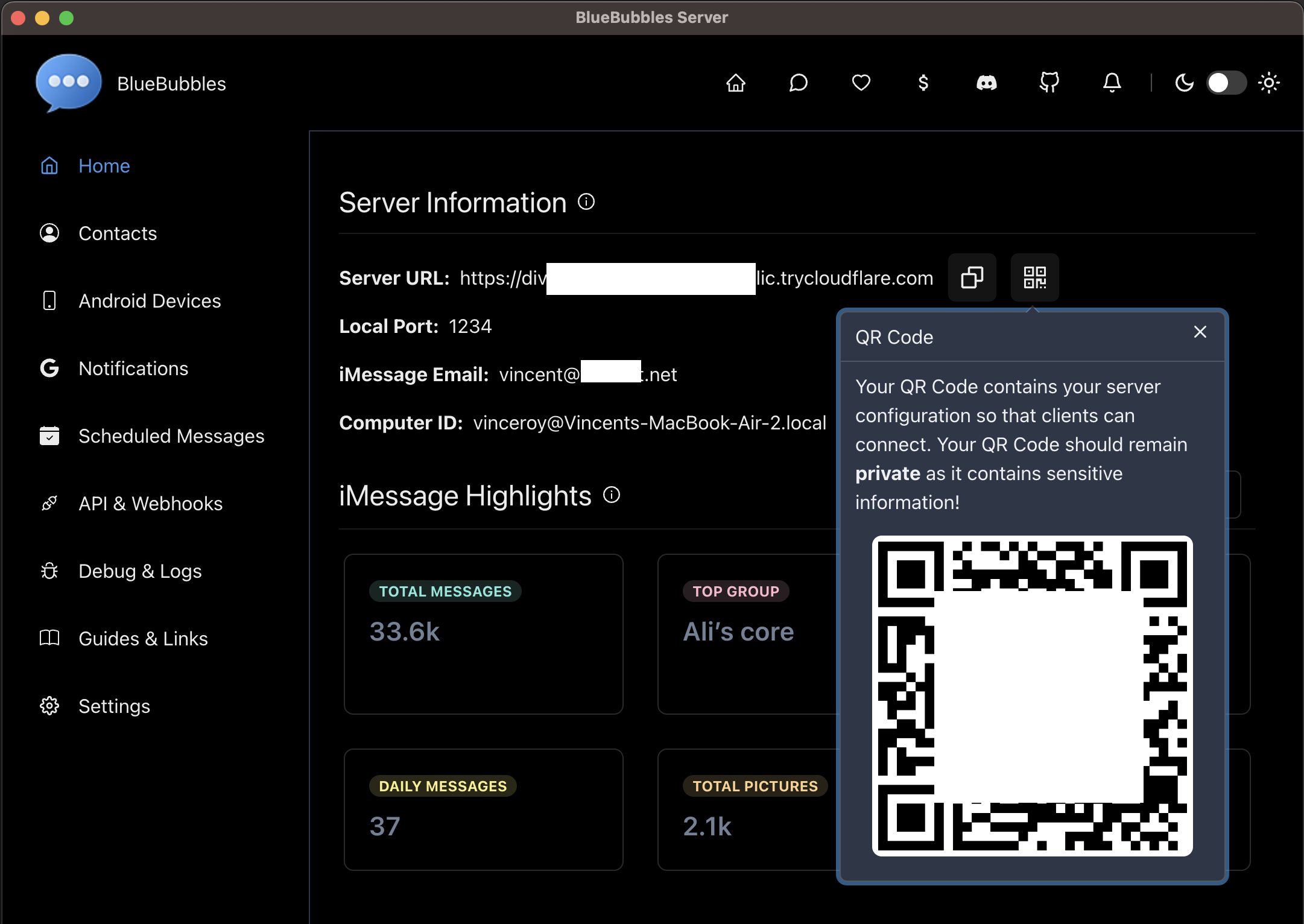Click the dollar sign donate icon

pos(923,83)
